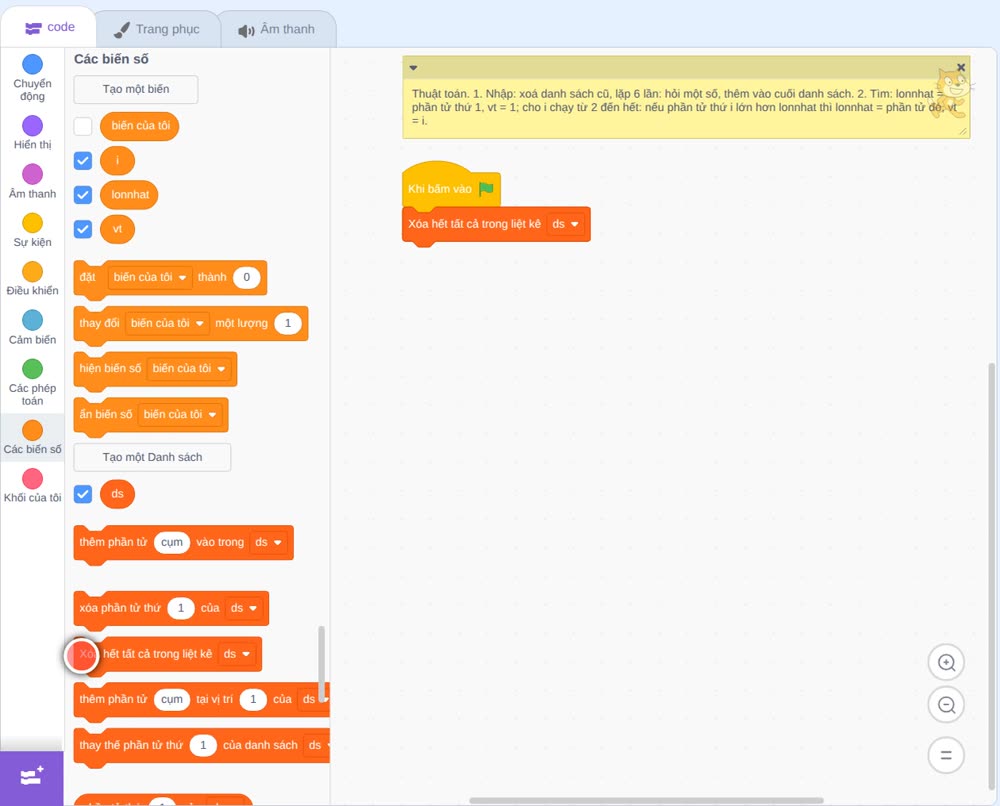Screen dimensions: 1000x806
Task: Select the Các biến số category
Action: pos(32,437)
